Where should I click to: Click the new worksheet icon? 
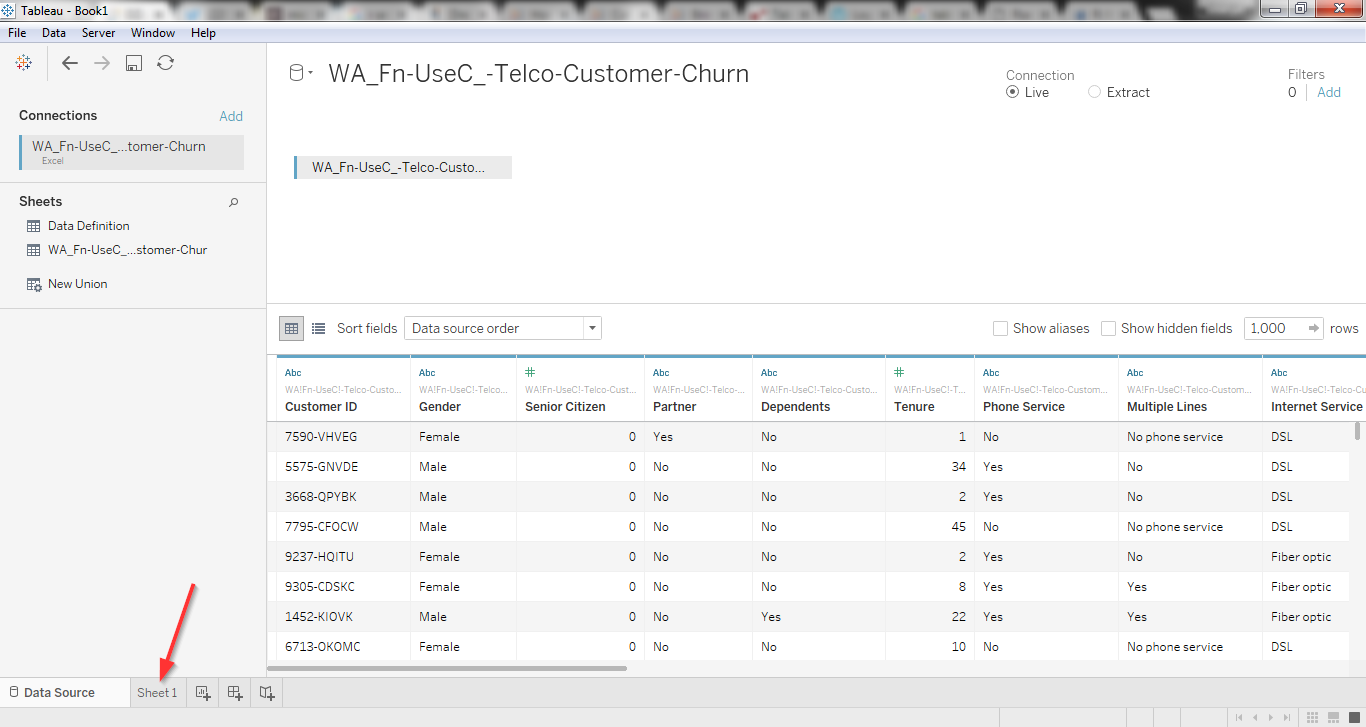point(203,692)
